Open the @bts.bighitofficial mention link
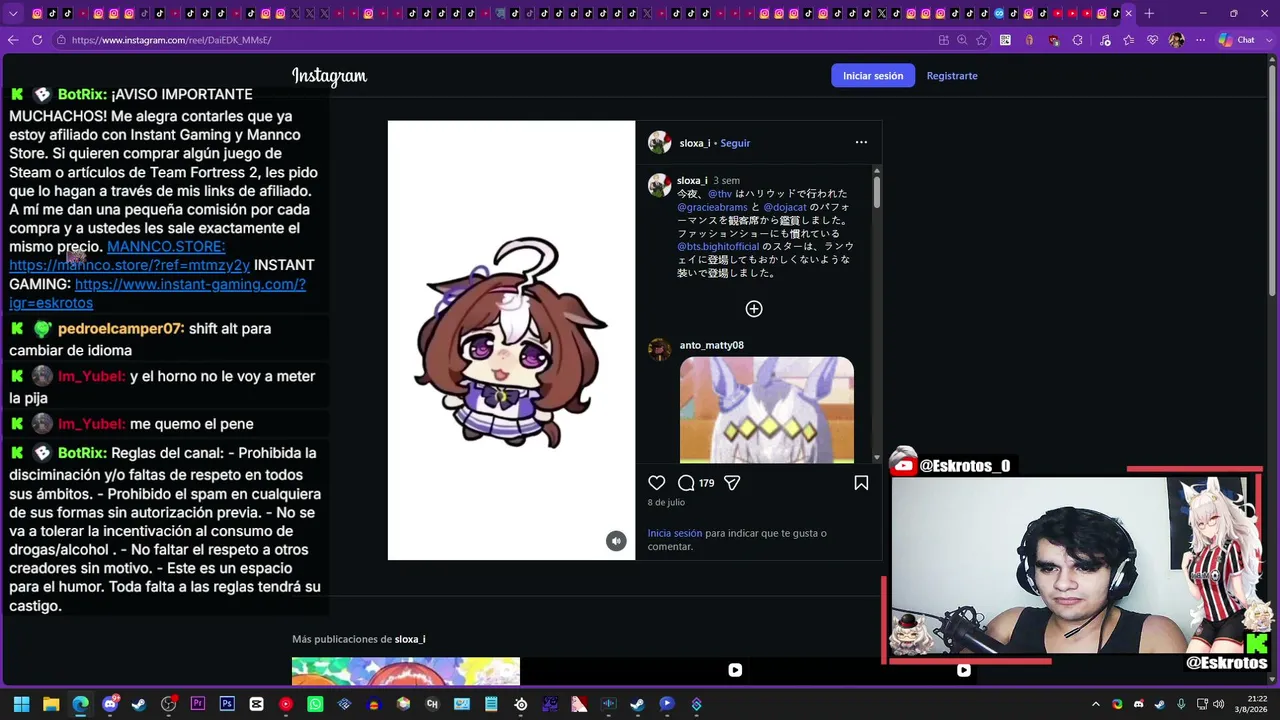 point(718,247)
